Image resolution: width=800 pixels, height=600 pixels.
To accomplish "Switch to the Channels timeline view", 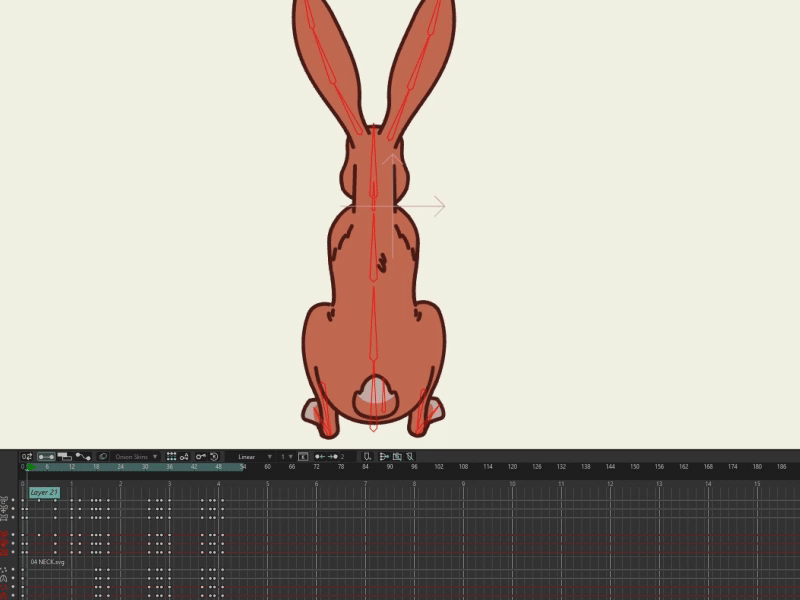I will coord(46,457).
